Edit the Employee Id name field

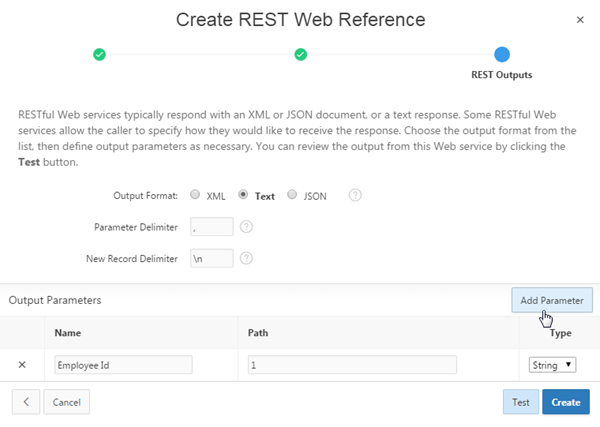tap(123, 365)
